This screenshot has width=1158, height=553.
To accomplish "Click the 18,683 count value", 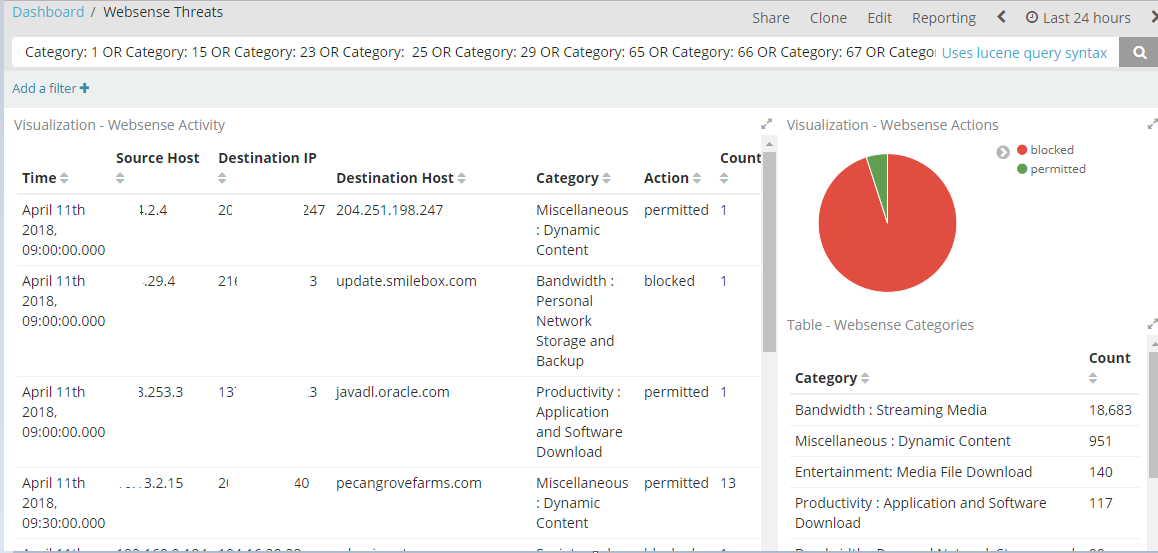I will (x=1110, y=410).
